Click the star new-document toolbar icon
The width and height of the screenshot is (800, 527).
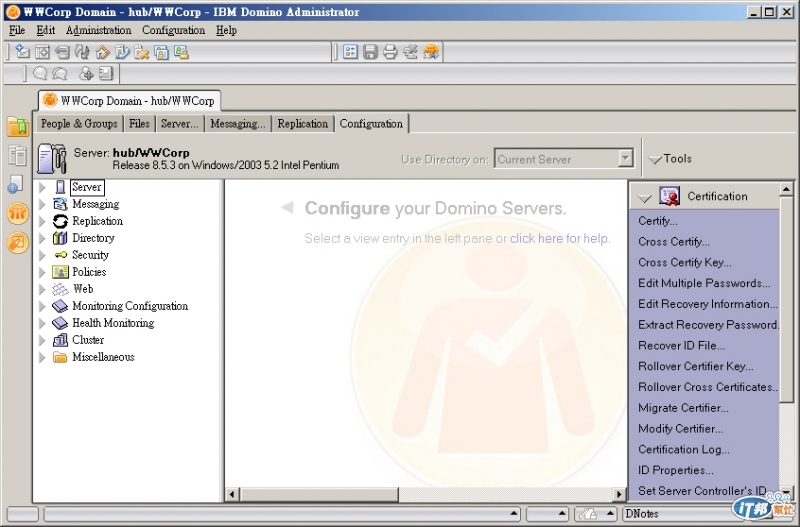22,52
